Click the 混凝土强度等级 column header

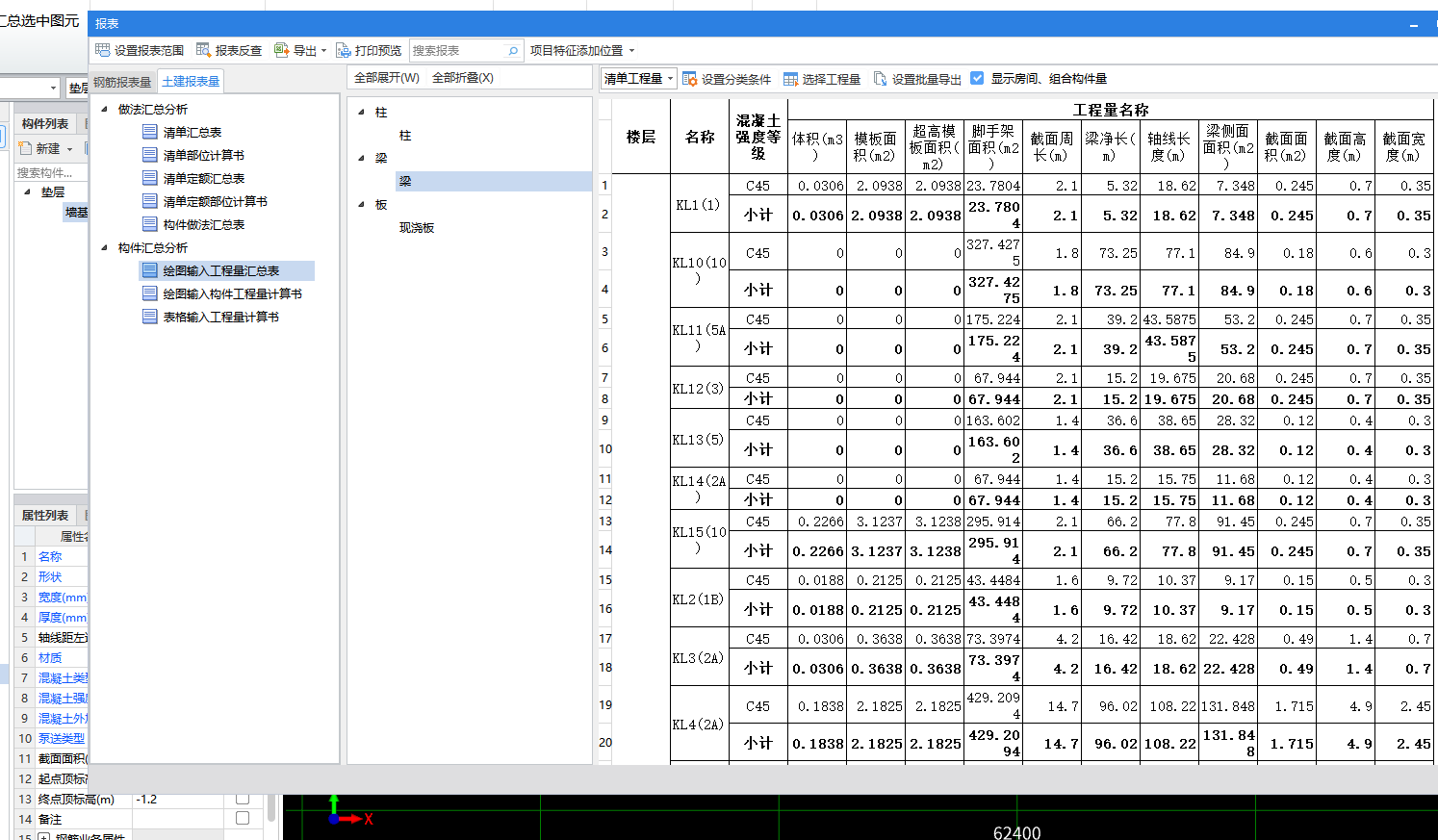(x=758, y=137)
